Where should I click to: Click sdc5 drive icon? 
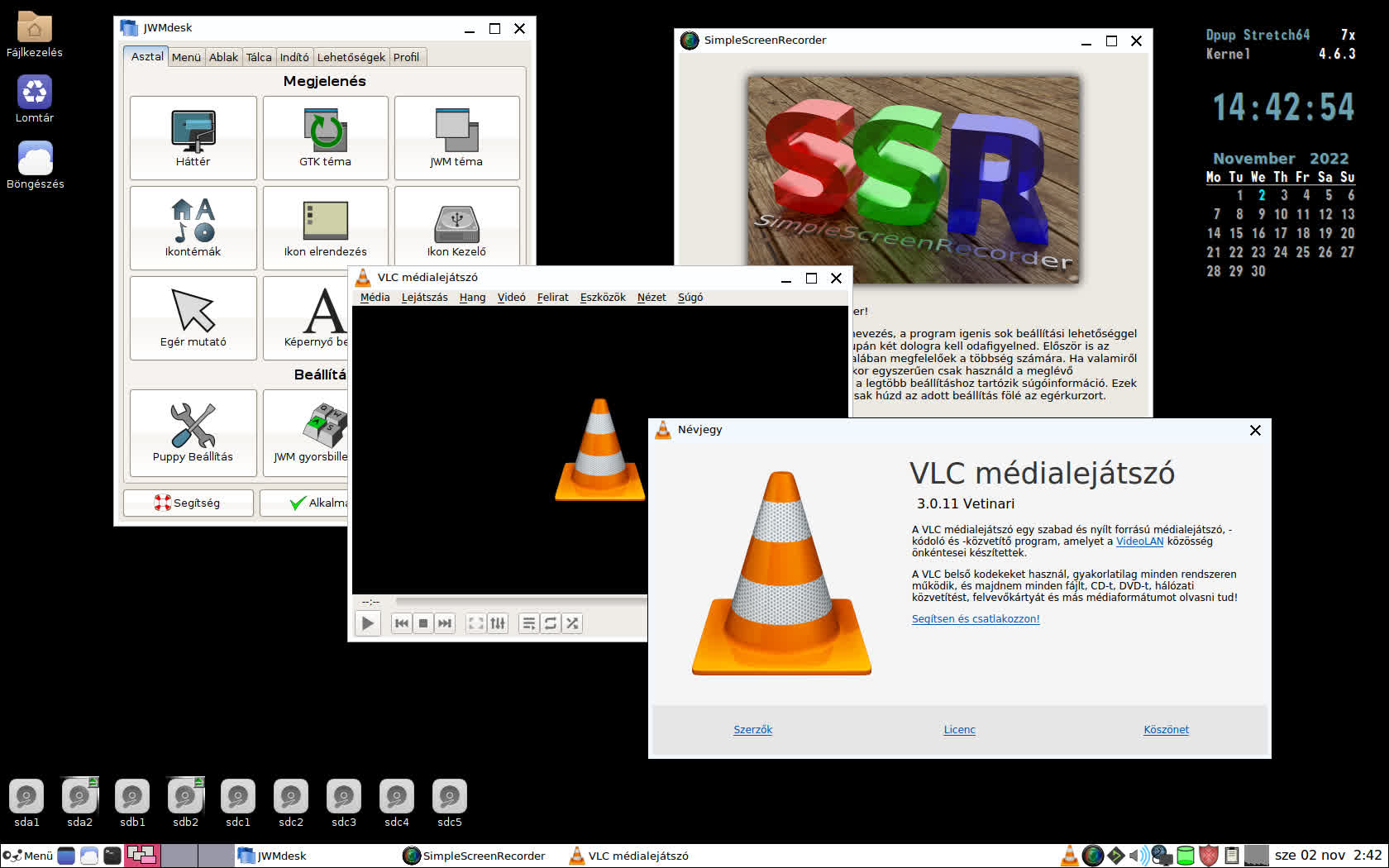tap(450, 803)
